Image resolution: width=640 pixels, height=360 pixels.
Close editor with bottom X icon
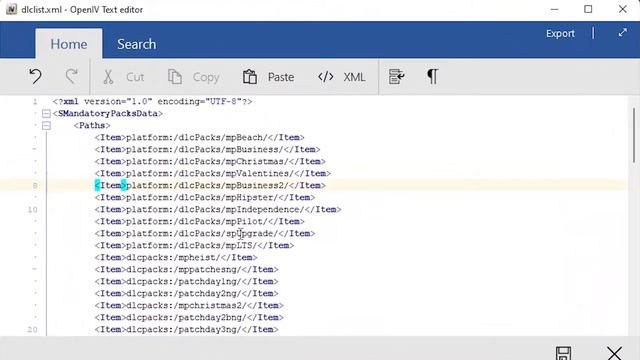pos(614,353)
